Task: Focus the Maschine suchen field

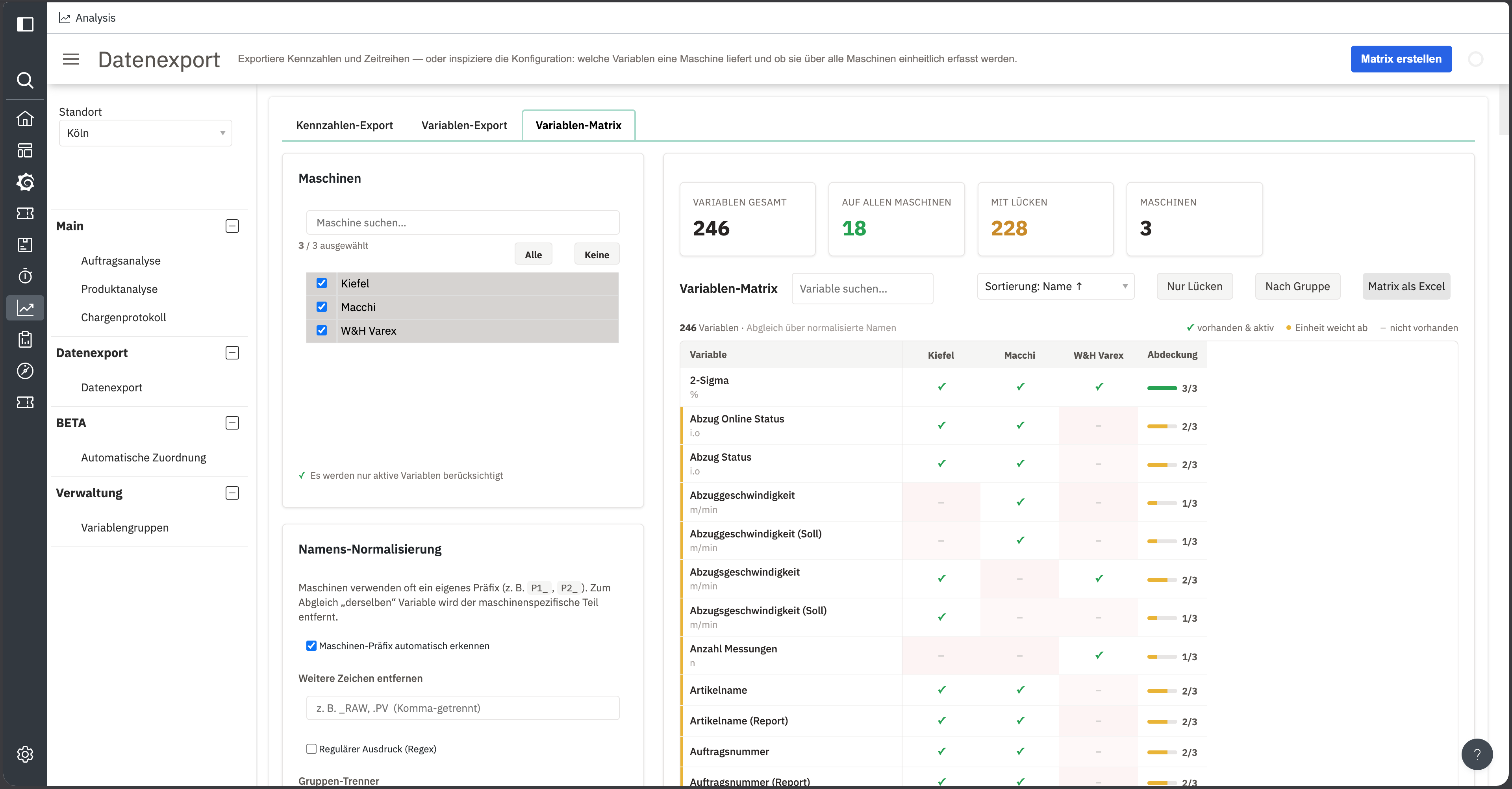Action: click(x=463, y=222)
